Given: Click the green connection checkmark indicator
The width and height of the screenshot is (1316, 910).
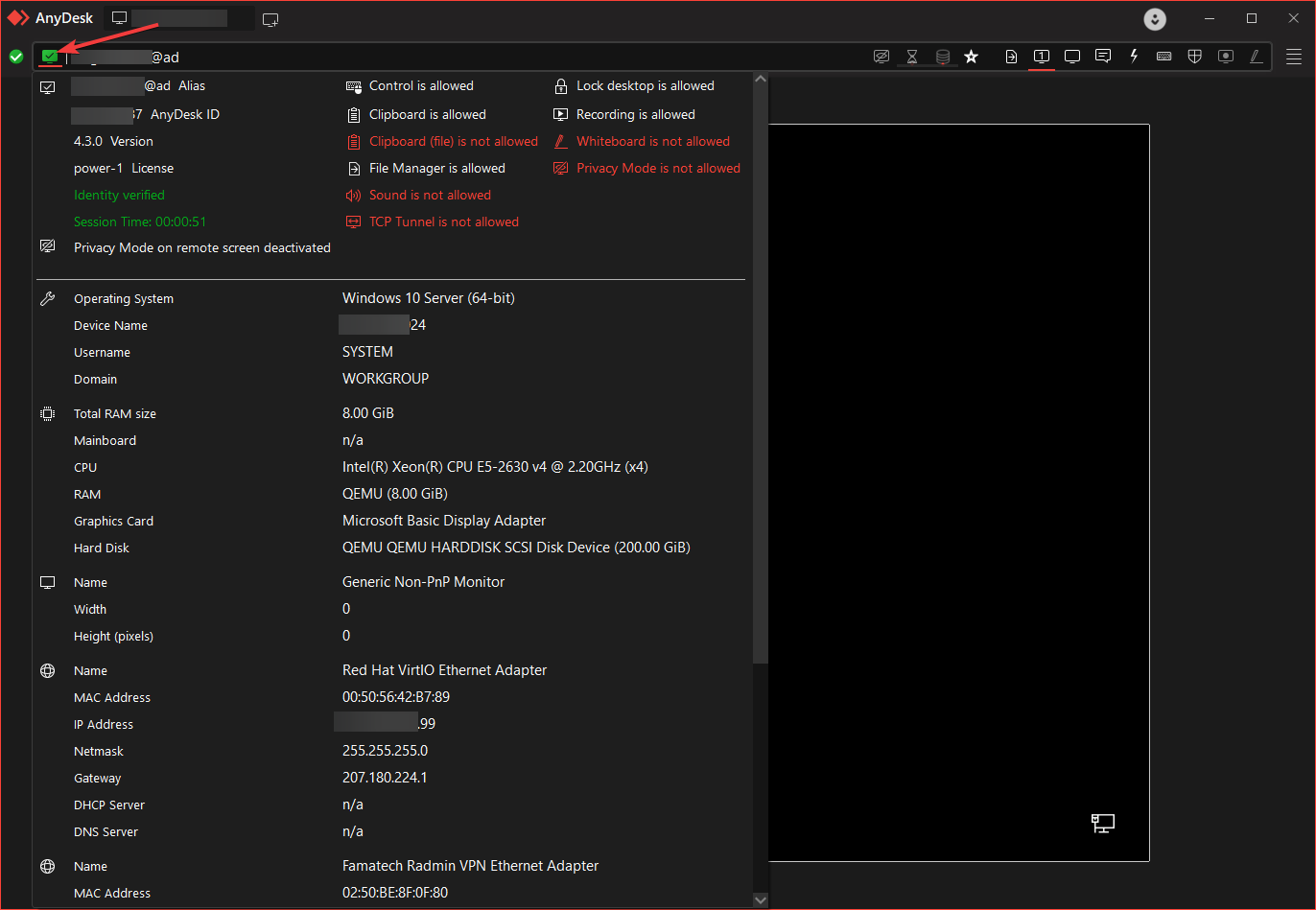Looking at the screenshot, I should (16, 57).
